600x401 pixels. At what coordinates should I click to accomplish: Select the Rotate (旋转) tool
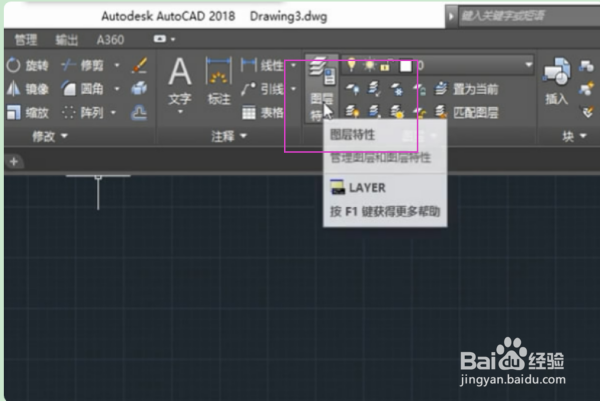28,65
